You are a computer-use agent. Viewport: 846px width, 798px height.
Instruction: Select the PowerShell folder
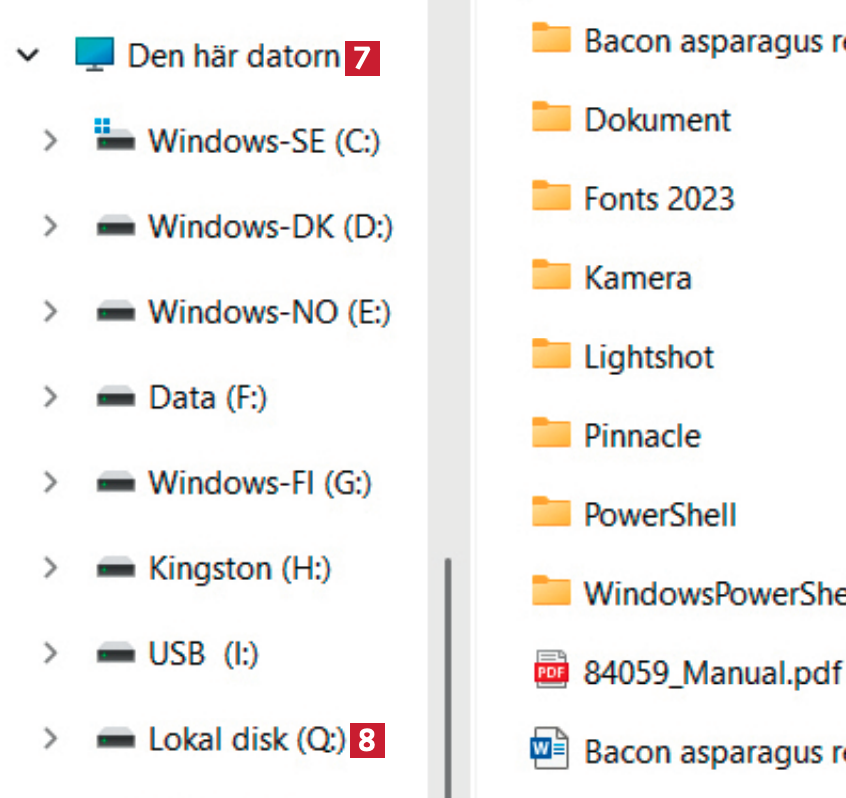(x=660, y=514)
